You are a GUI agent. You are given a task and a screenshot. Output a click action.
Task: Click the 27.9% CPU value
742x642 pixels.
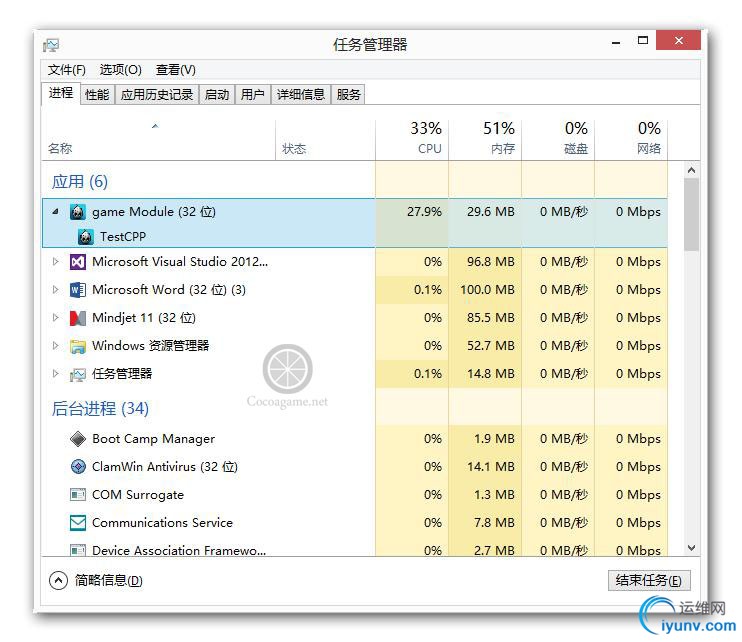pos(424,212)
